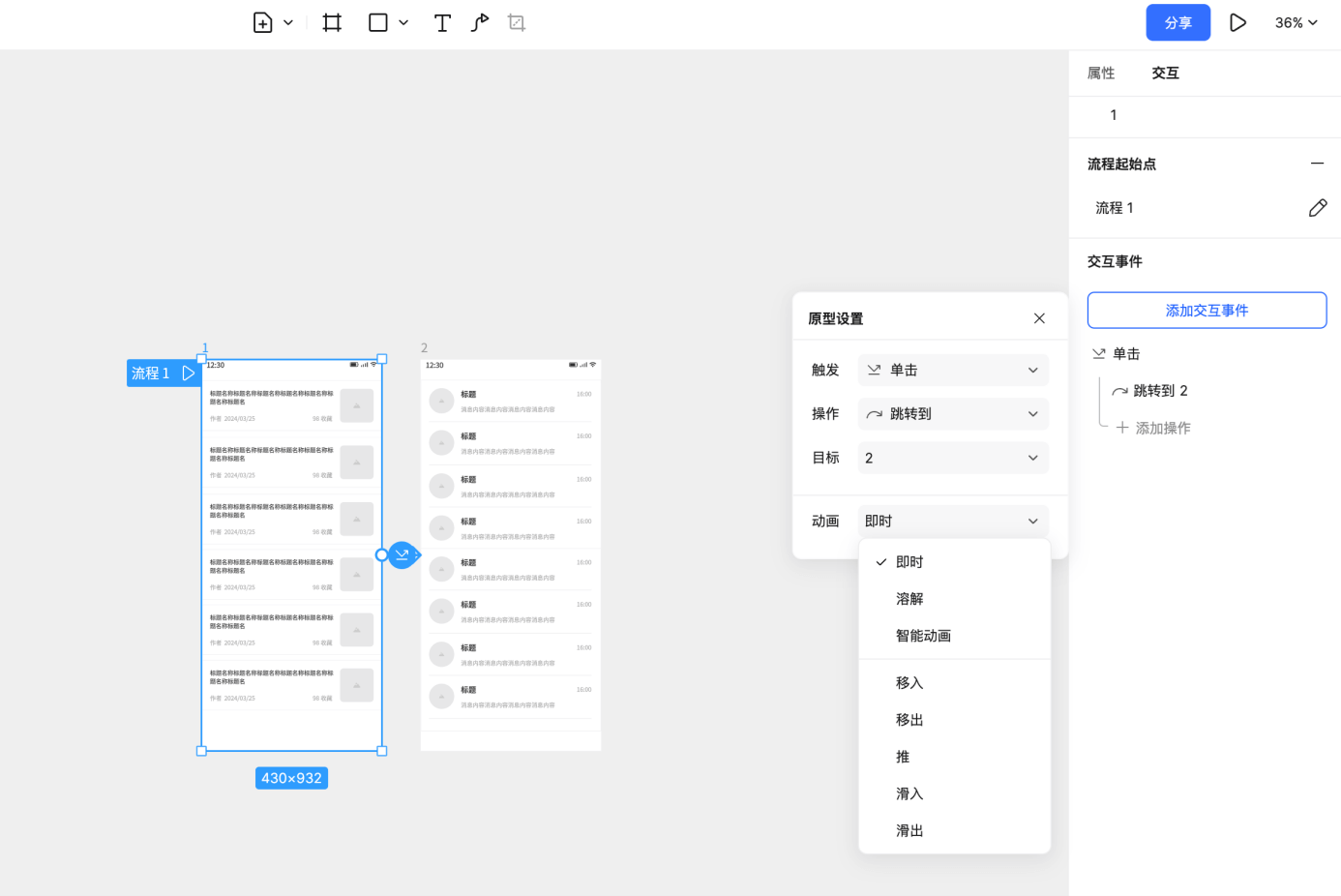Open the 目标 target dropdown

tap(953, 458)
